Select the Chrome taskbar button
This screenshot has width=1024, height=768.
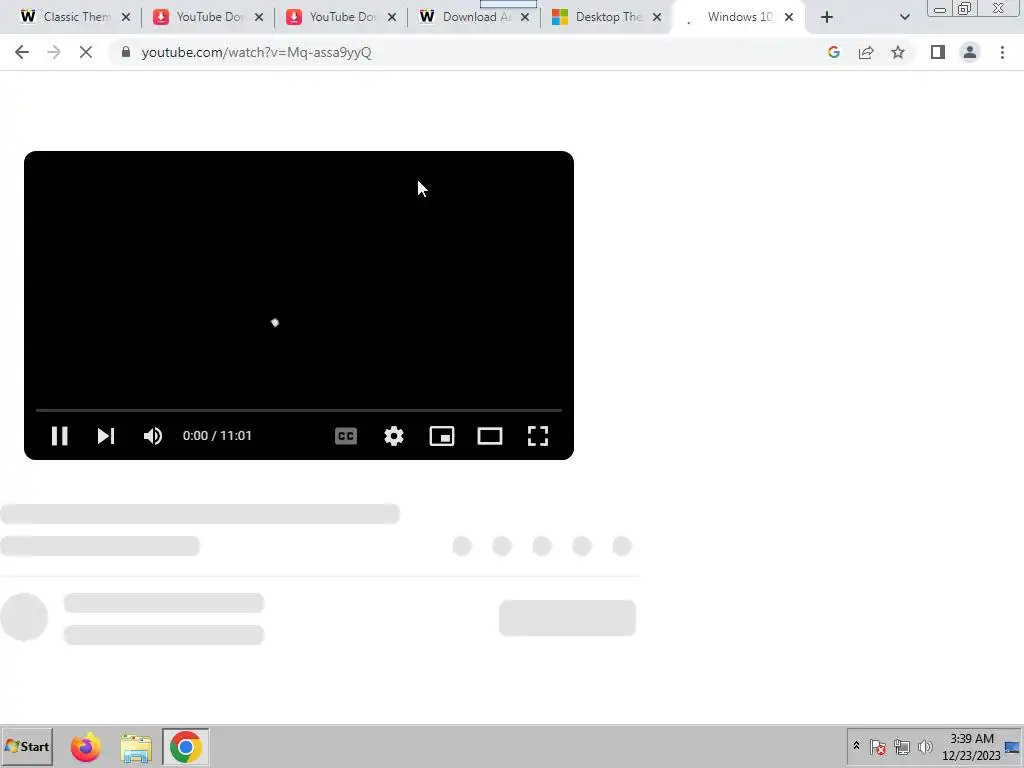185,746
